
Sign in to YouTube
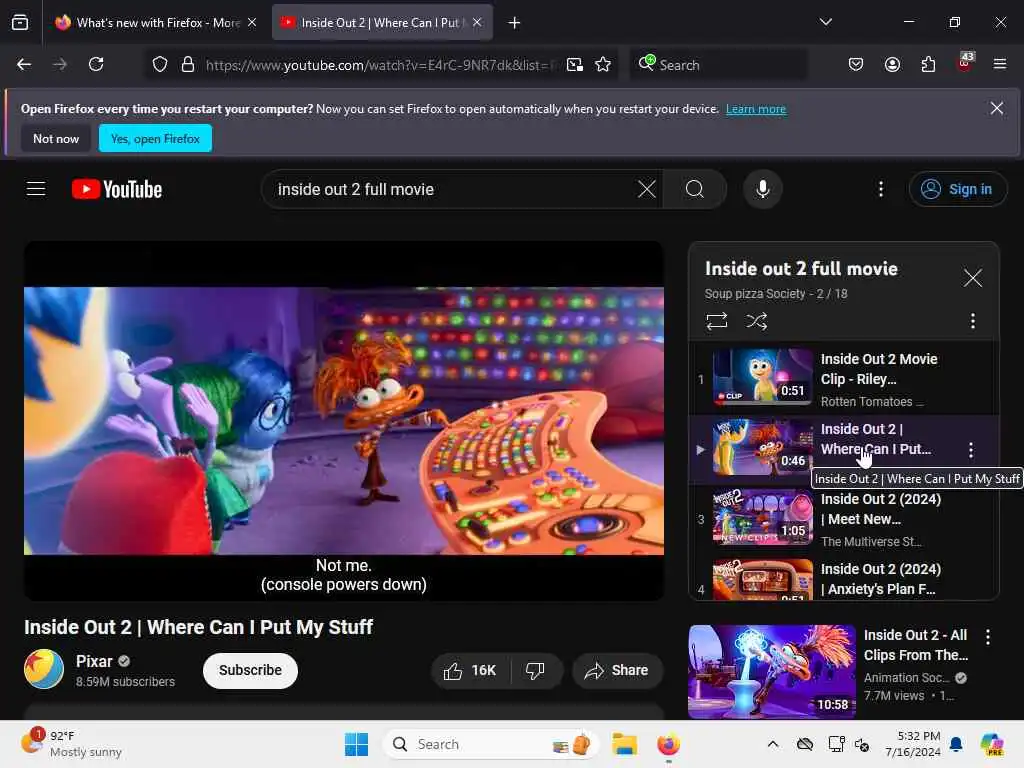(x=957, y=189)
